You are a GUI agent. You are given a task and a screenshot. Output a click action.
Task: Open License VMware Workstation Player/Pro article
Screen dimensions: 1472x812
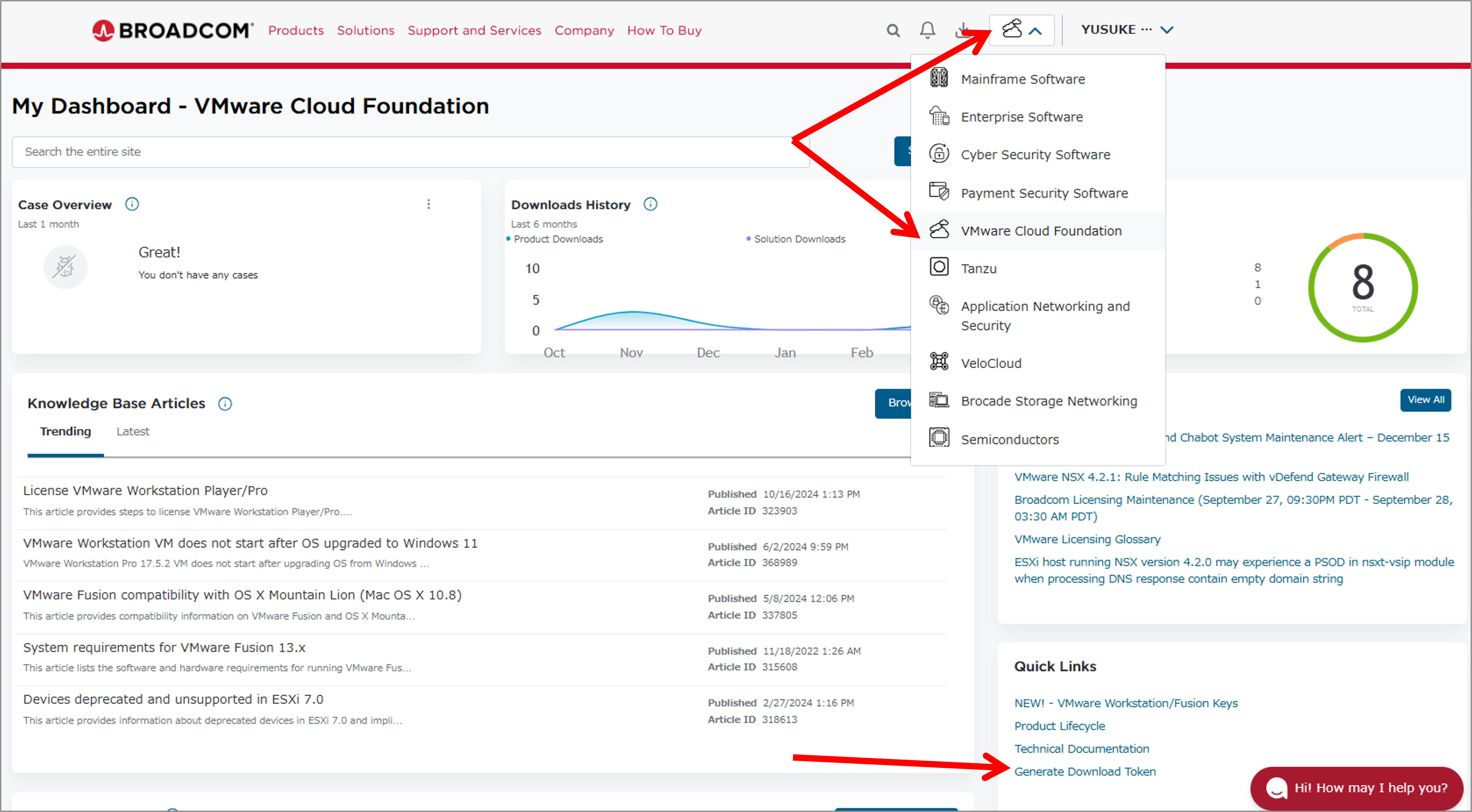coord(145,491)
